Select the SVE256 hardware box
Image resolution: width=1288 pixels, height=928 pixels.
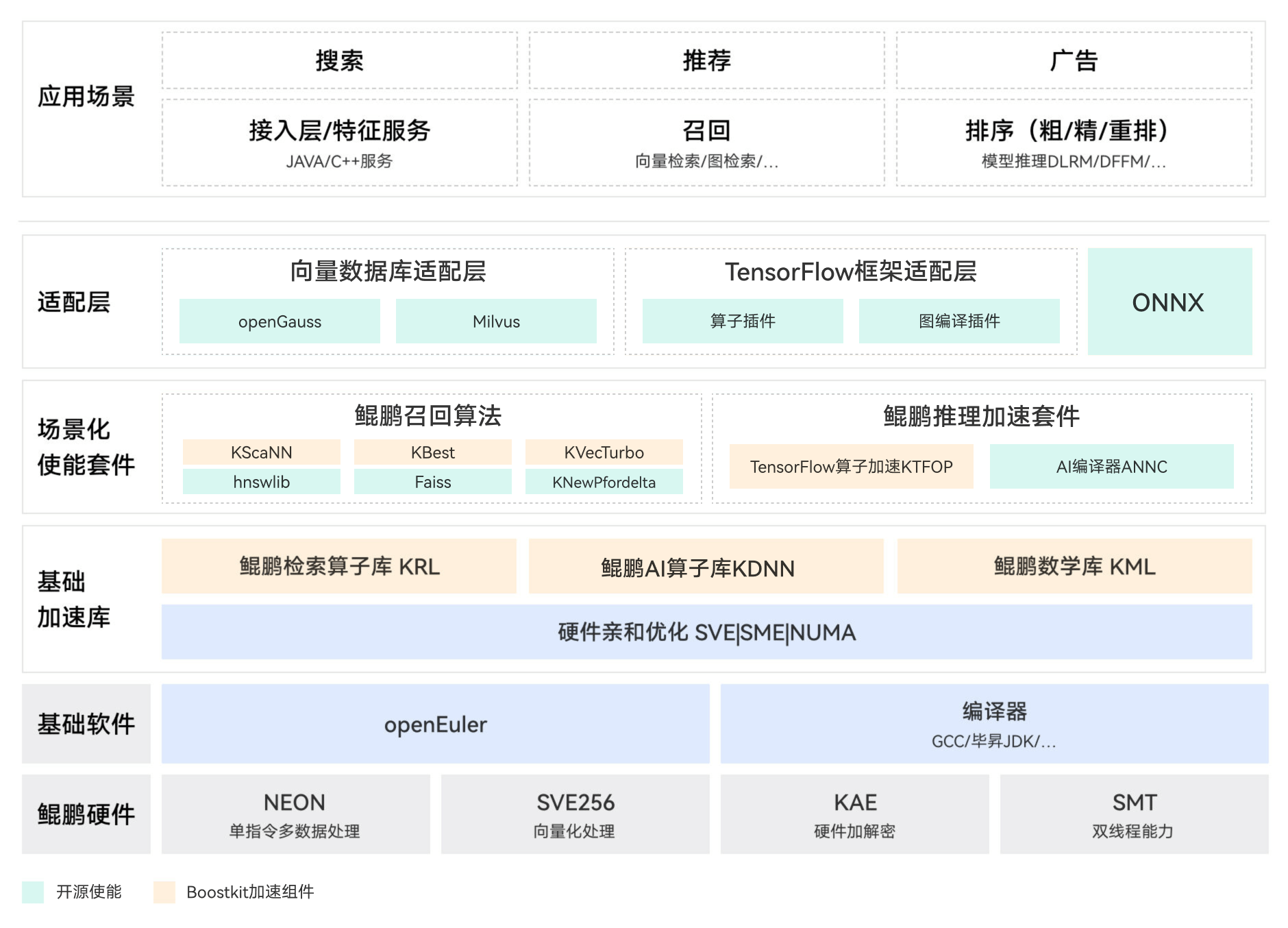click(x=575, y=814)
